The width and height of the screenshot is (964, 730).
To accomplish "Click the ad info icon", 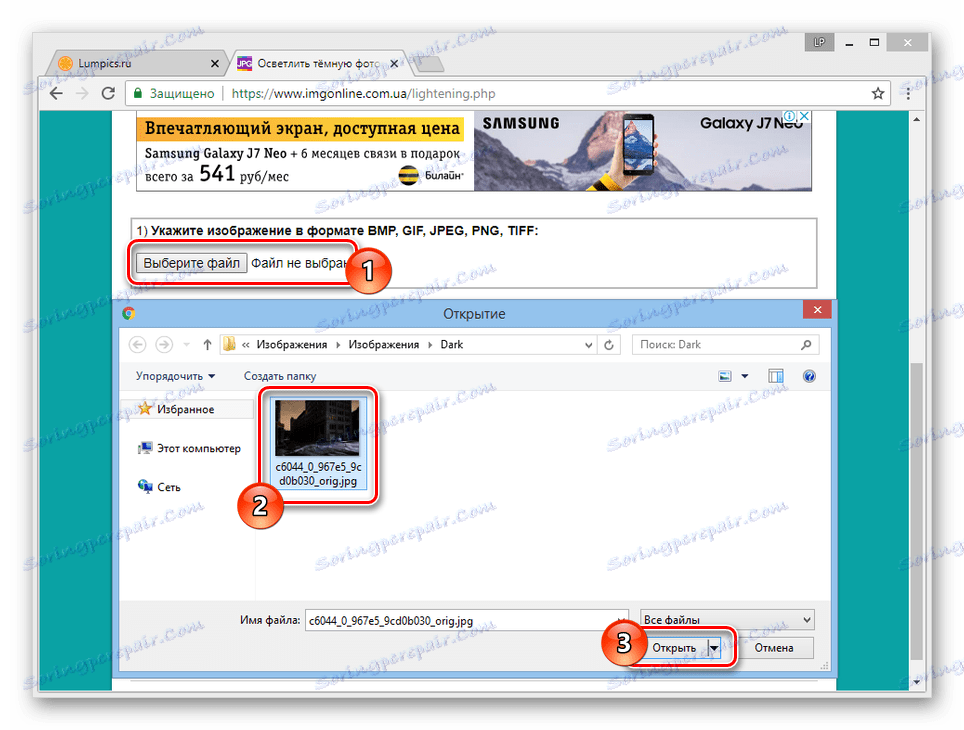I will pos(790,116).
